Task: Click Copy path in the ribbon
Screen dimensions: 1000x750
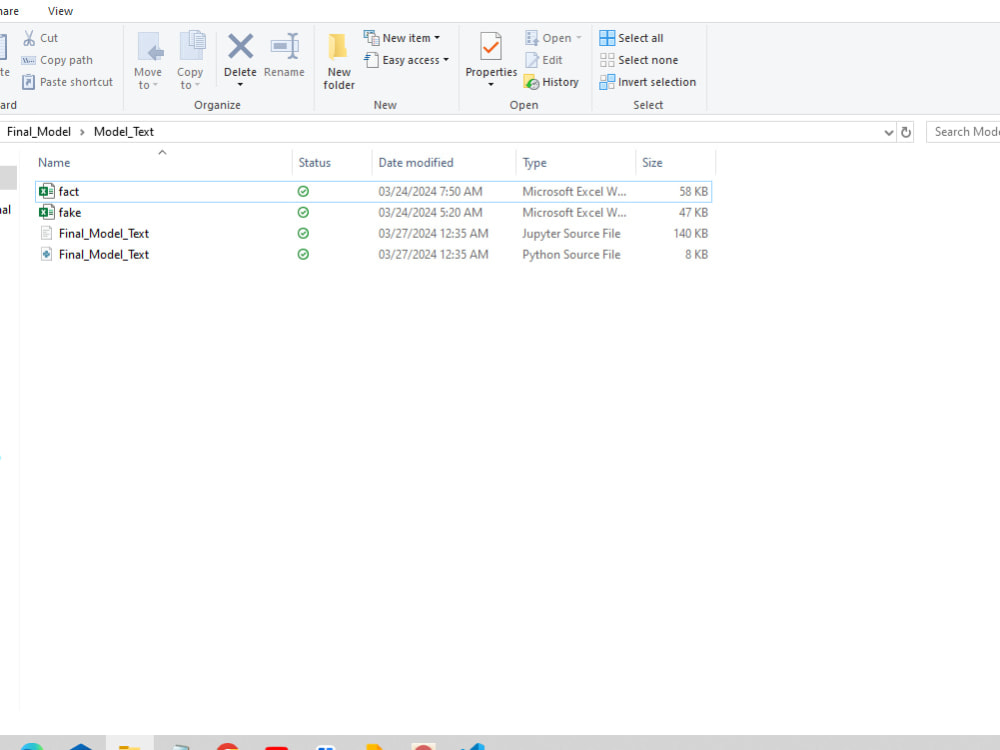Action: coord(57,60)
